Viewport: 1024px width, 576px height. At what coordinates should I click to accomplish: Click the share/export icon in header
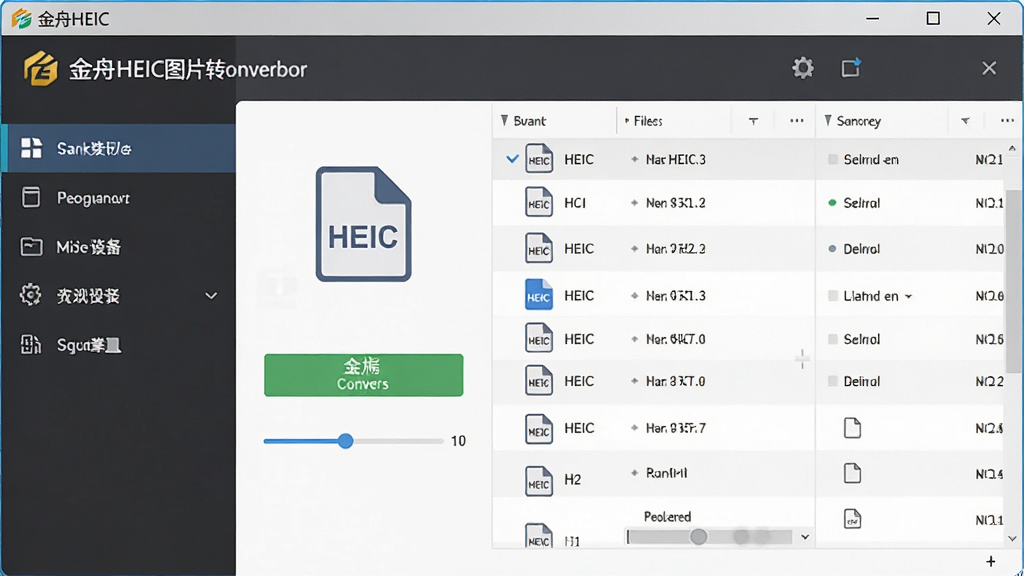(x=851, y=67)
